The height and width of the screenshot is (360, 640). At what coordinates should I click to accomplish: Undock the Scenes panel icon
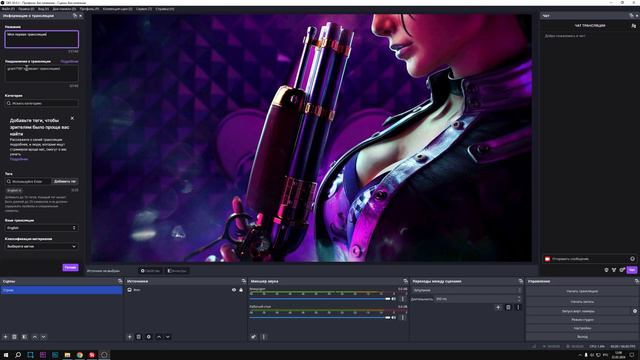(x=120, y=281)
